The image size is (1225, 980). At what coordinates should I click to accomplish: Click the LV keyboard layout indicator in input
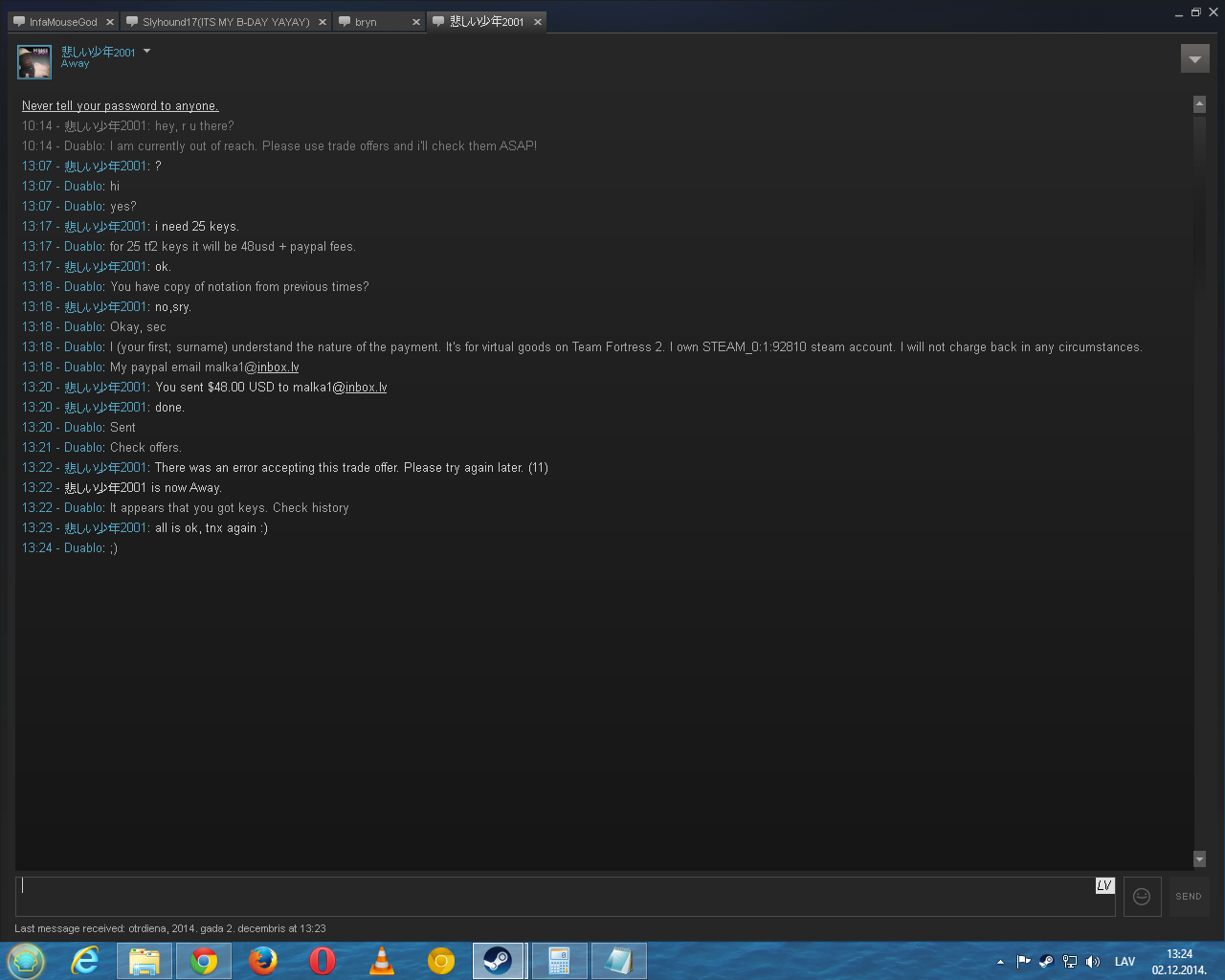[1104, 885]
